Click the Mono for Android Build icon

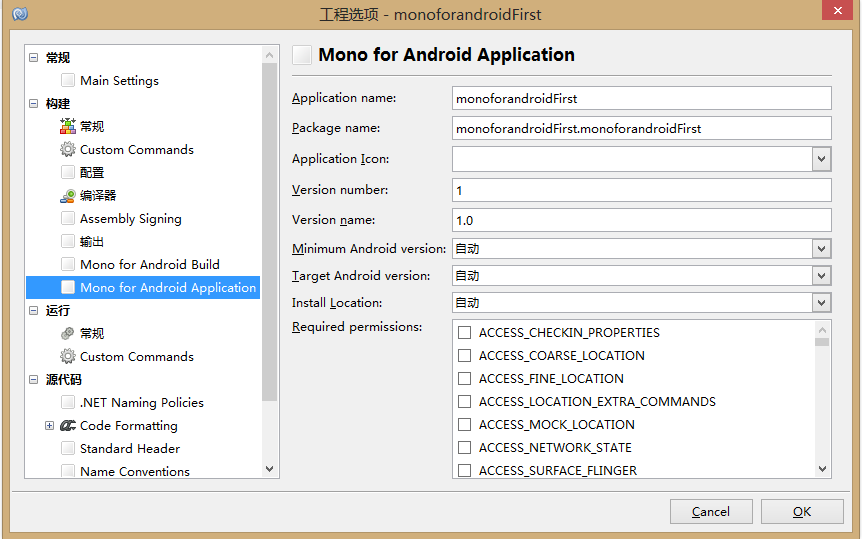(x=68, y=265)
